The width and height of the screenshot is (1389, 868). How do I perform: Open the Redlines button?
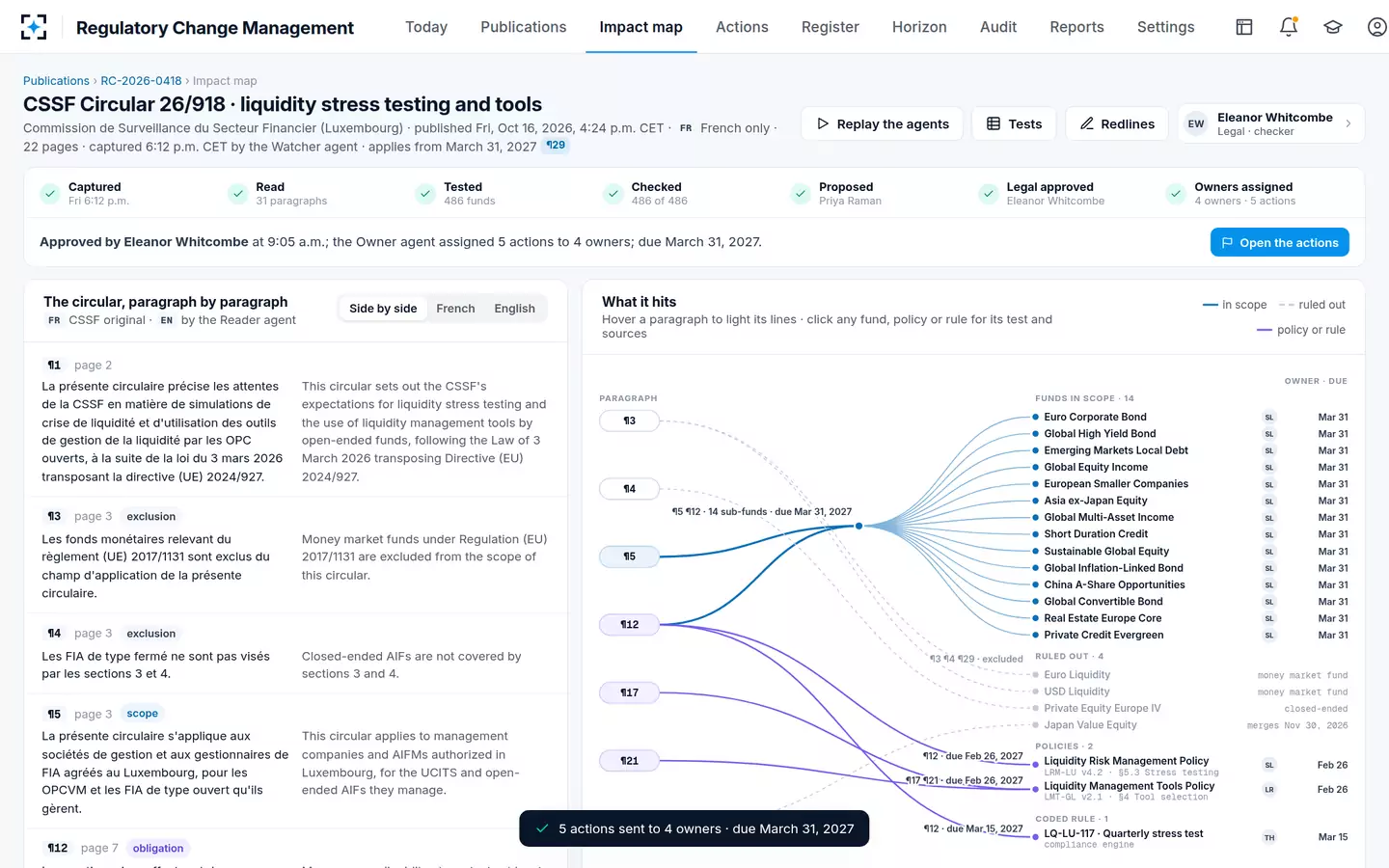pos(1117,123)
